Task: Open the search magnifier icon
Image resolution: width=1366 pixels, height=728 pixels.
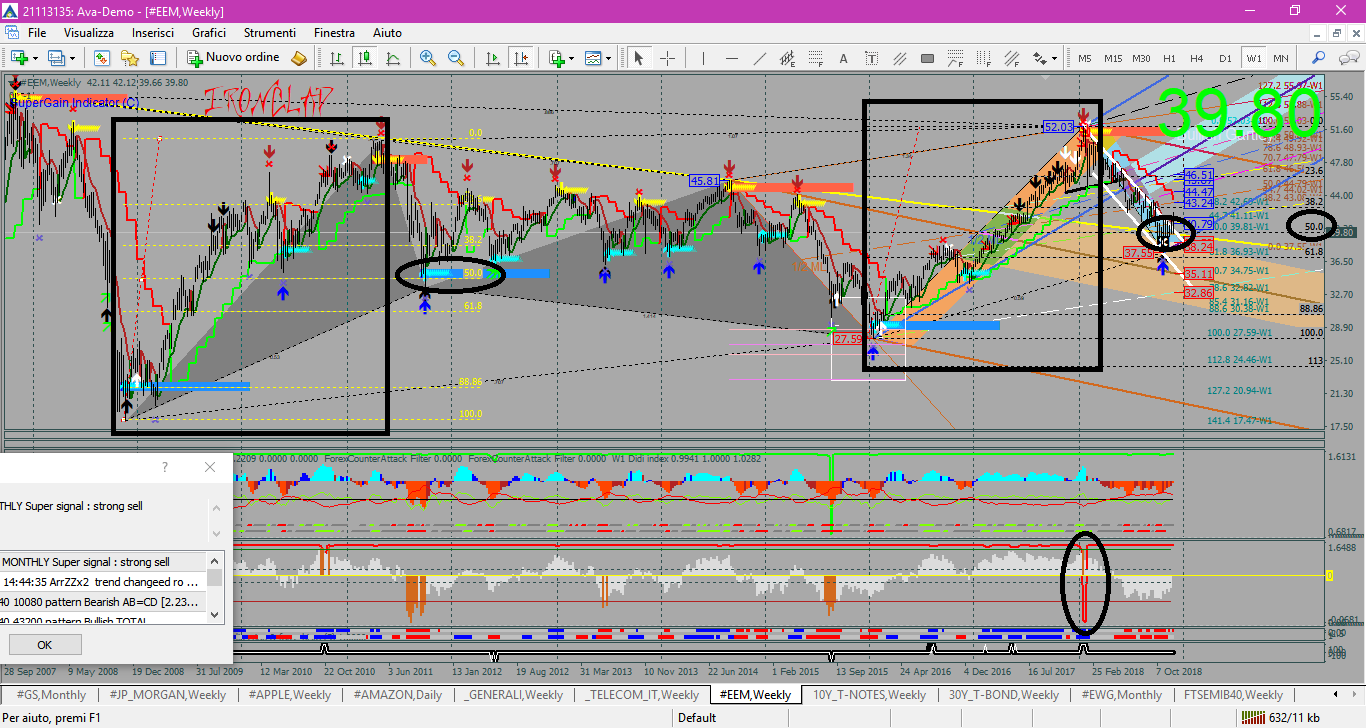Action: [1319, 58]
